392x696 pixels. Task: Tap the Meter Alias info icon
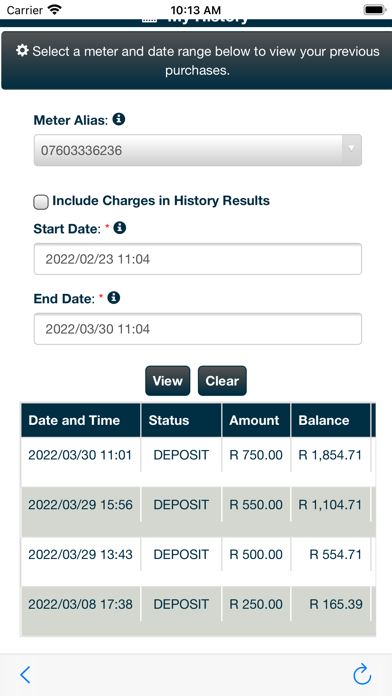(x=119, y=119)
